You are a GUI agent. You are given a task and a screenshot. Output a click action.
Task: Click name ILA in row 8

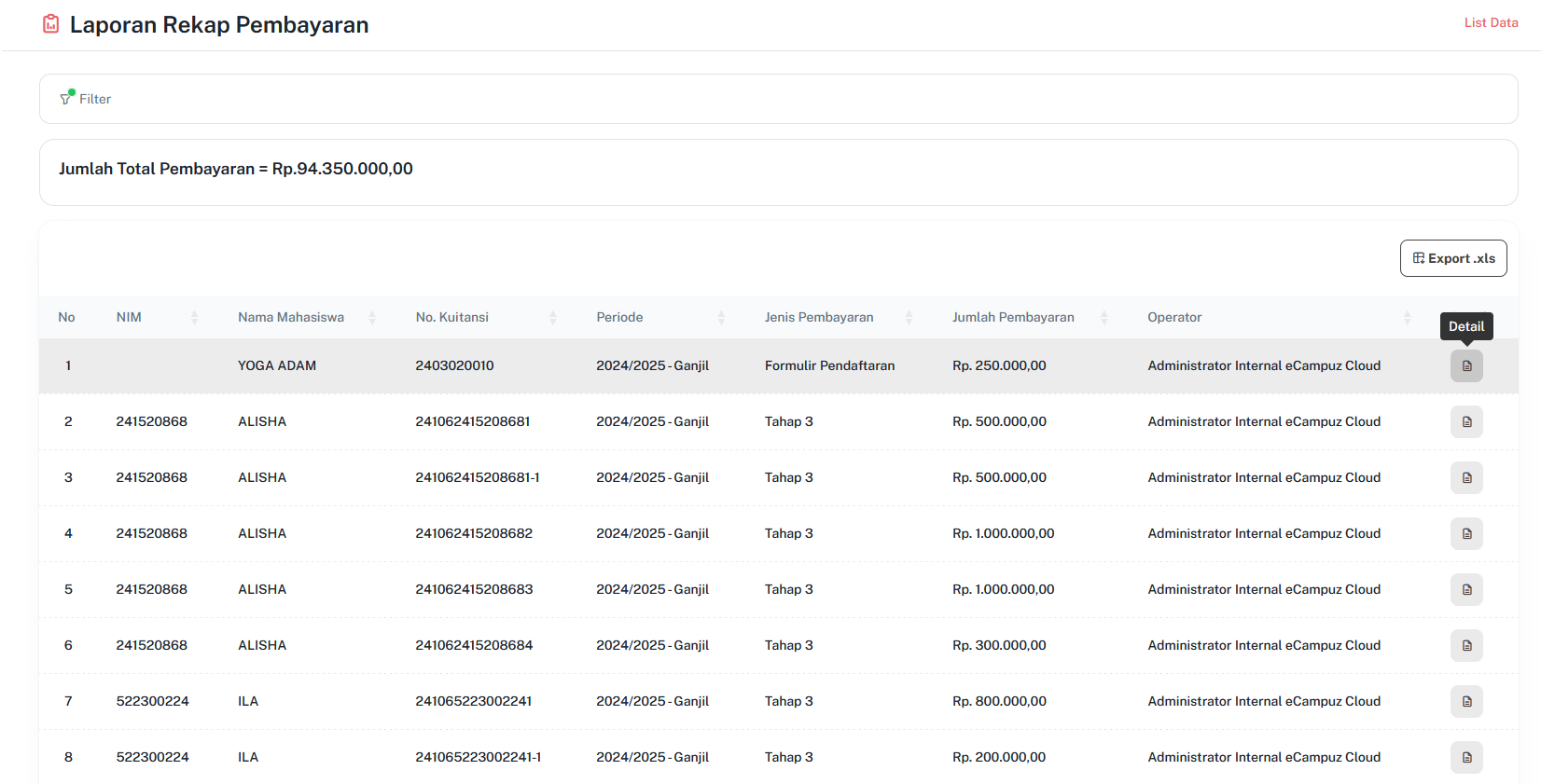[x=248, y=757]
